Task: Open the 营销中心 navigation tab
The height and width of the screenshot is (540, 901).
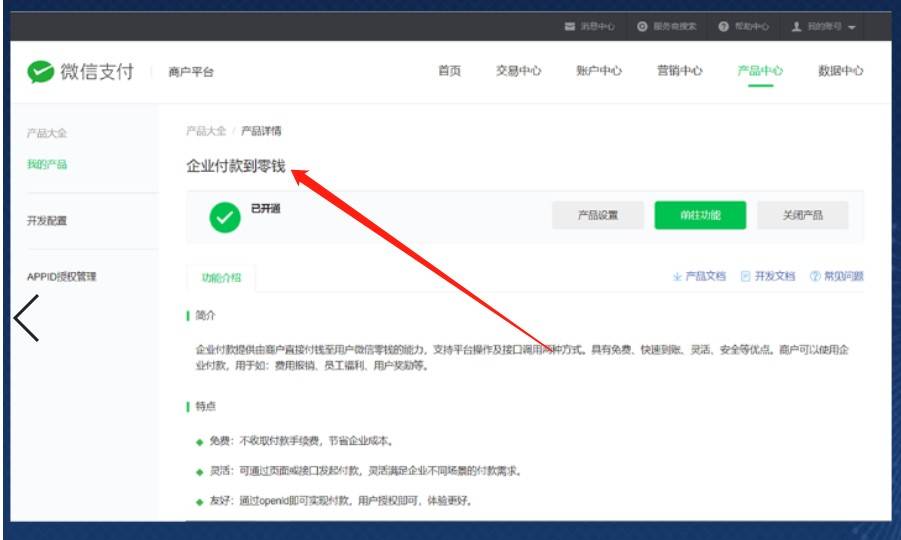Action: pos(679,71)
